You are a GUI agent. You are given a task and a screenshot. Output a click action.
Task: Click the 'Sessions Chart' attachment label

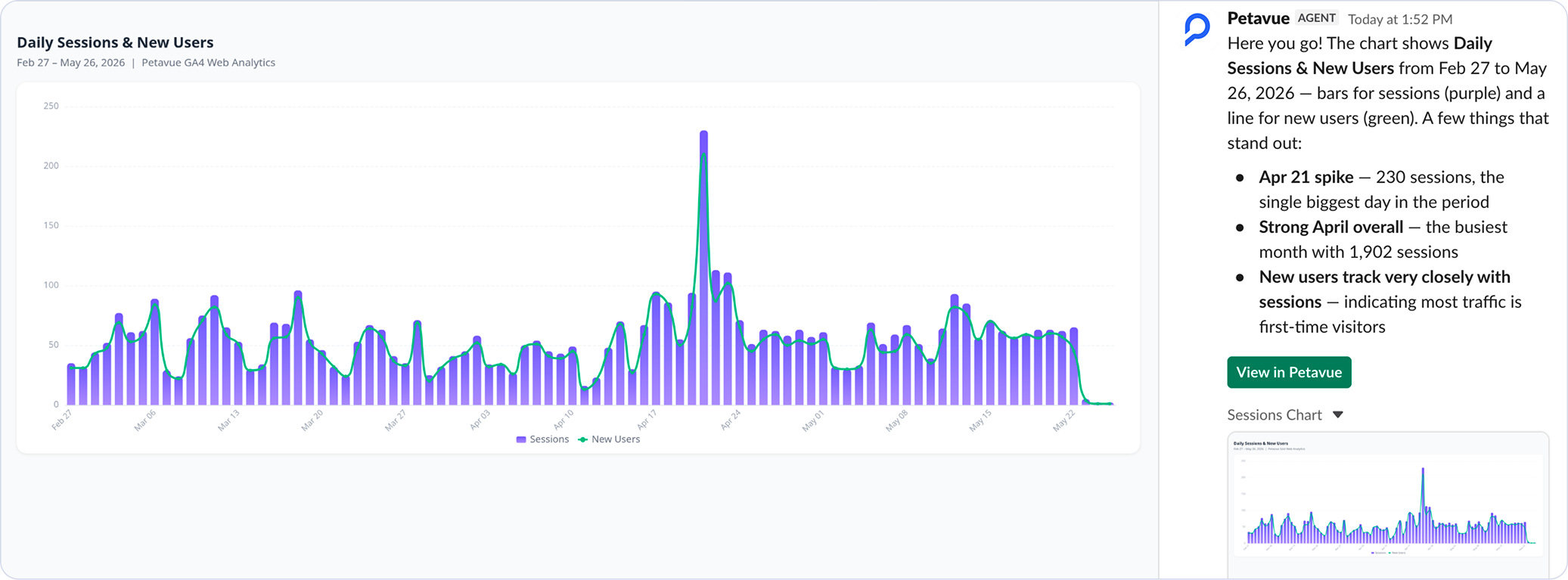[1275, 414]
